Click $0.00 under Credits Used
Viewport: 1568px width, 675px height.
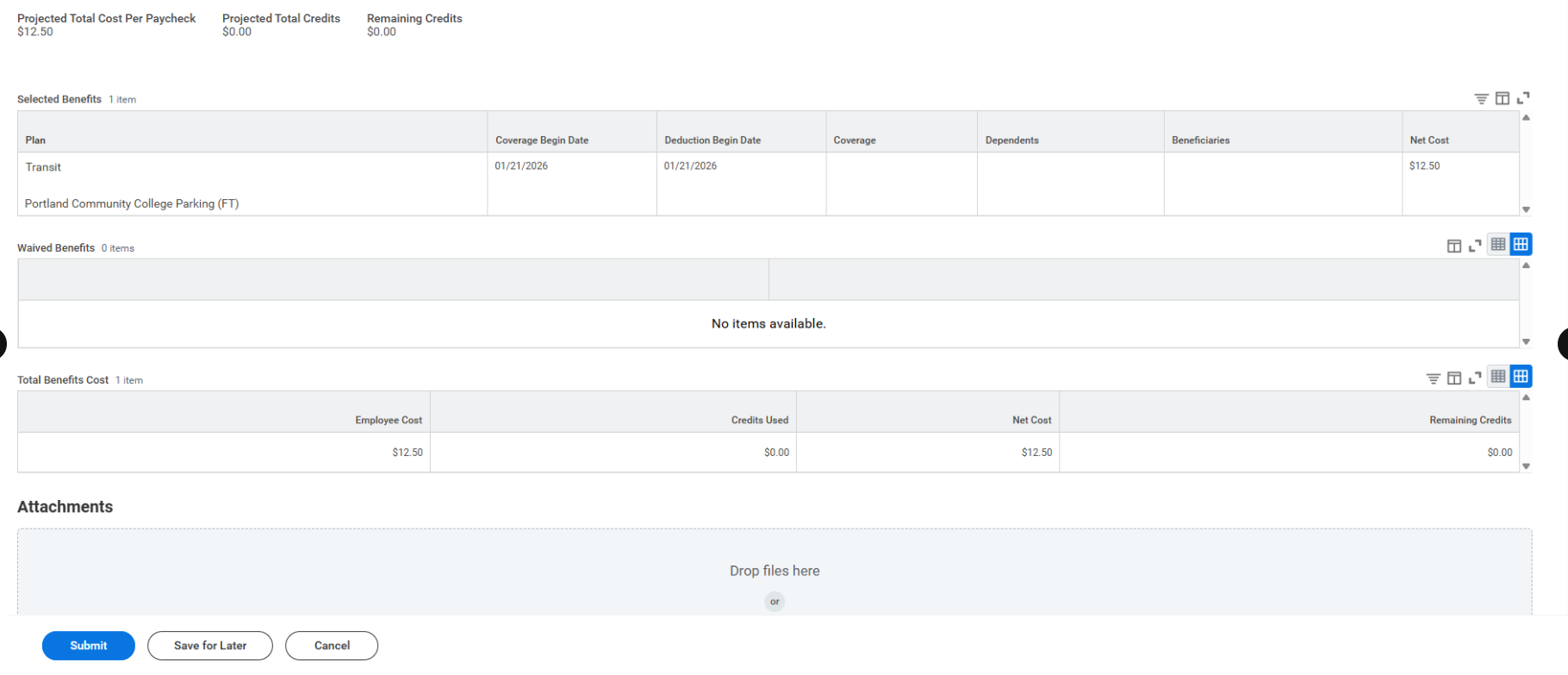(x=776, y=452)
